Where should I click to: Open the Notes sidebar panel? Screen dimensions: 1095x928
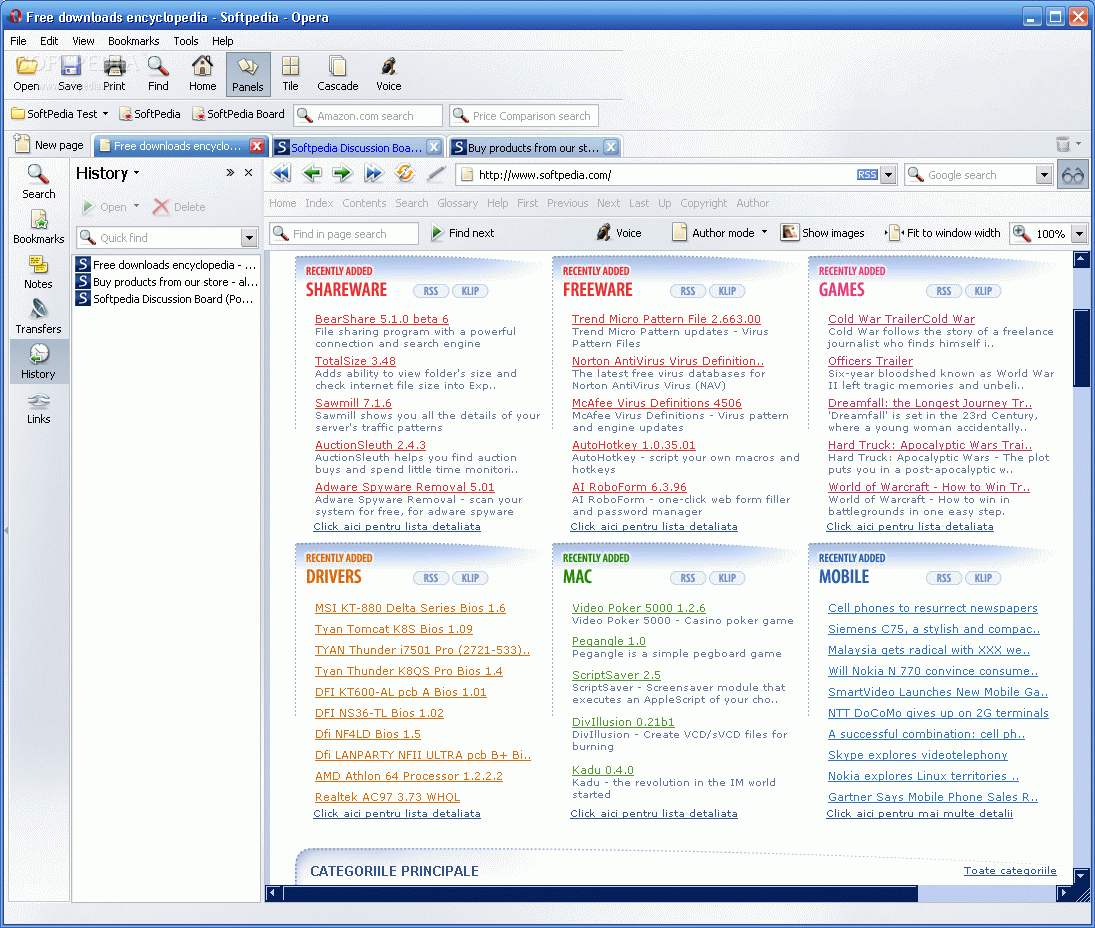point(38,271)
